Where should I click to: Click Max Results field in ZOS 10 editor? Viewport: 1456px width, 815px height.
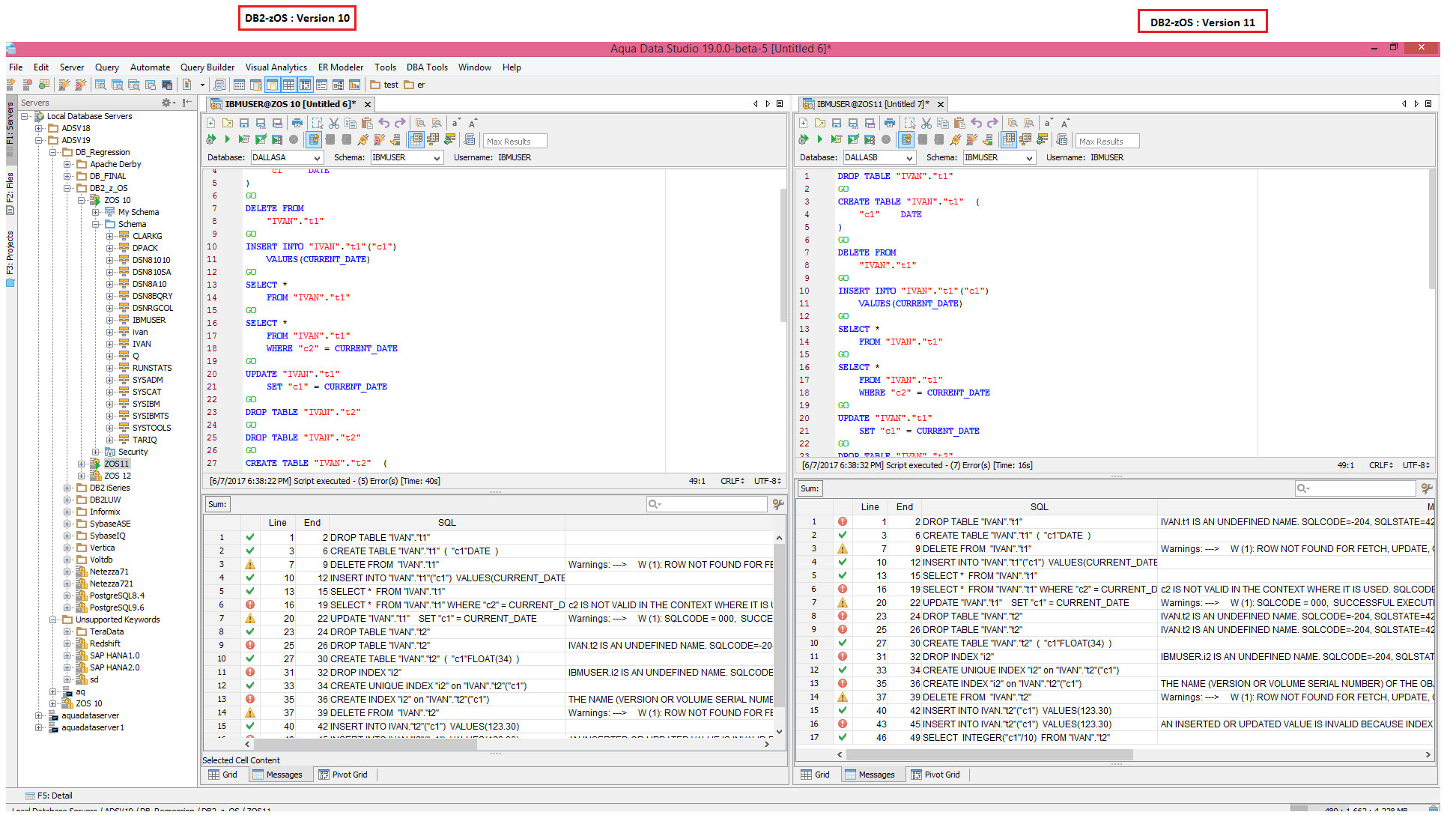pos(515,141)
